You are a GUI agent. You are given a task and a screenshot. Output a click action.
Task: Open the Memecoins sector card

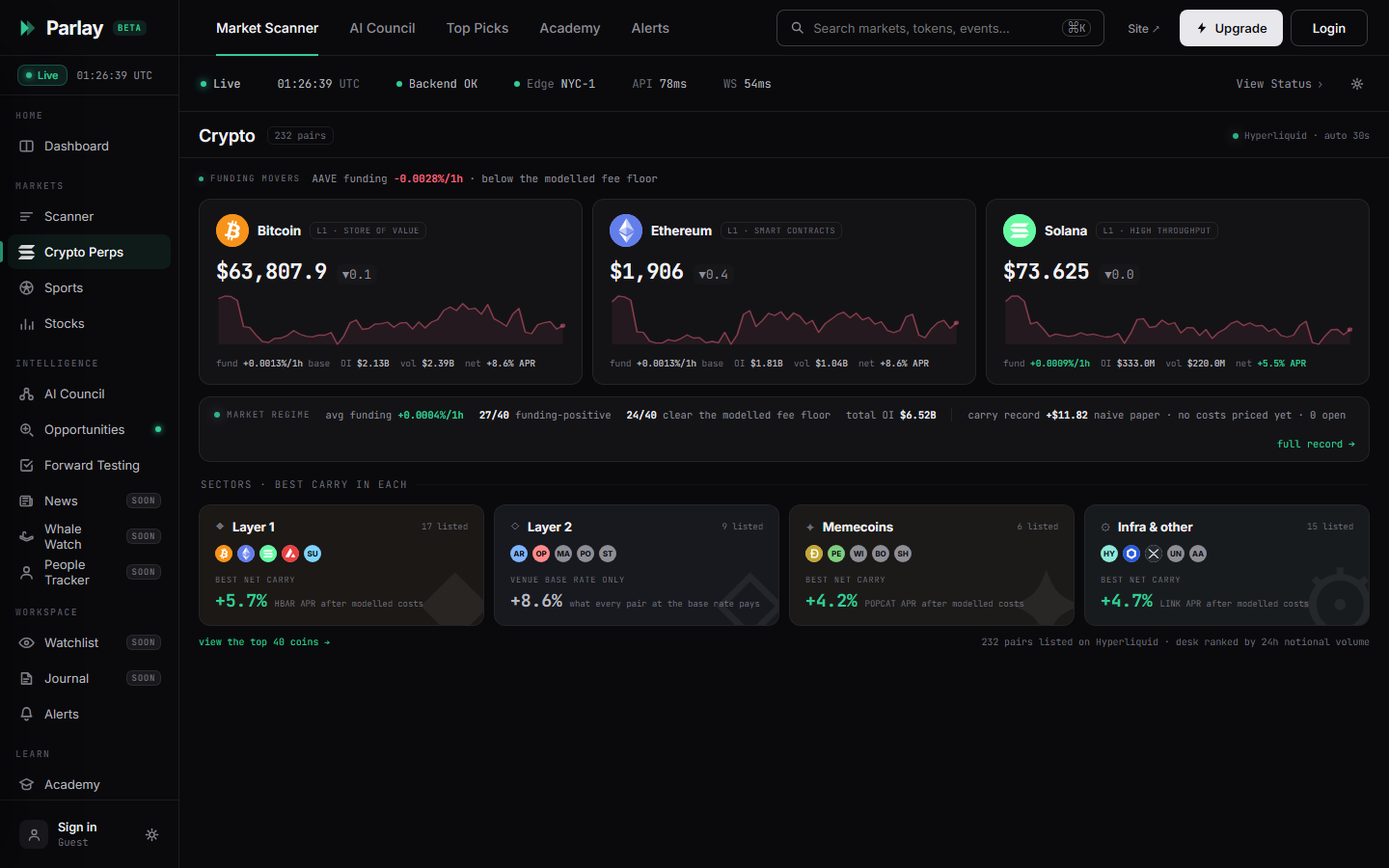pos(932,565)
